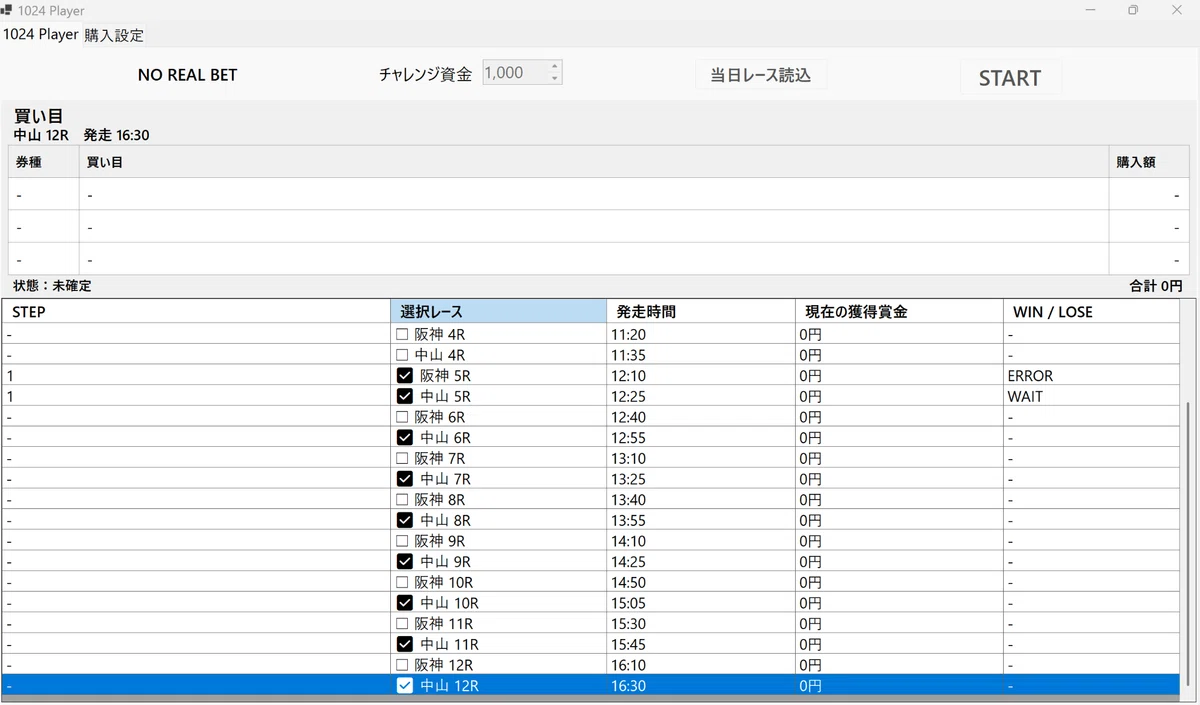Click the 現在の獲得賞金 column header
Viewport: 1200px width, 705px height.
pos(898,312)
